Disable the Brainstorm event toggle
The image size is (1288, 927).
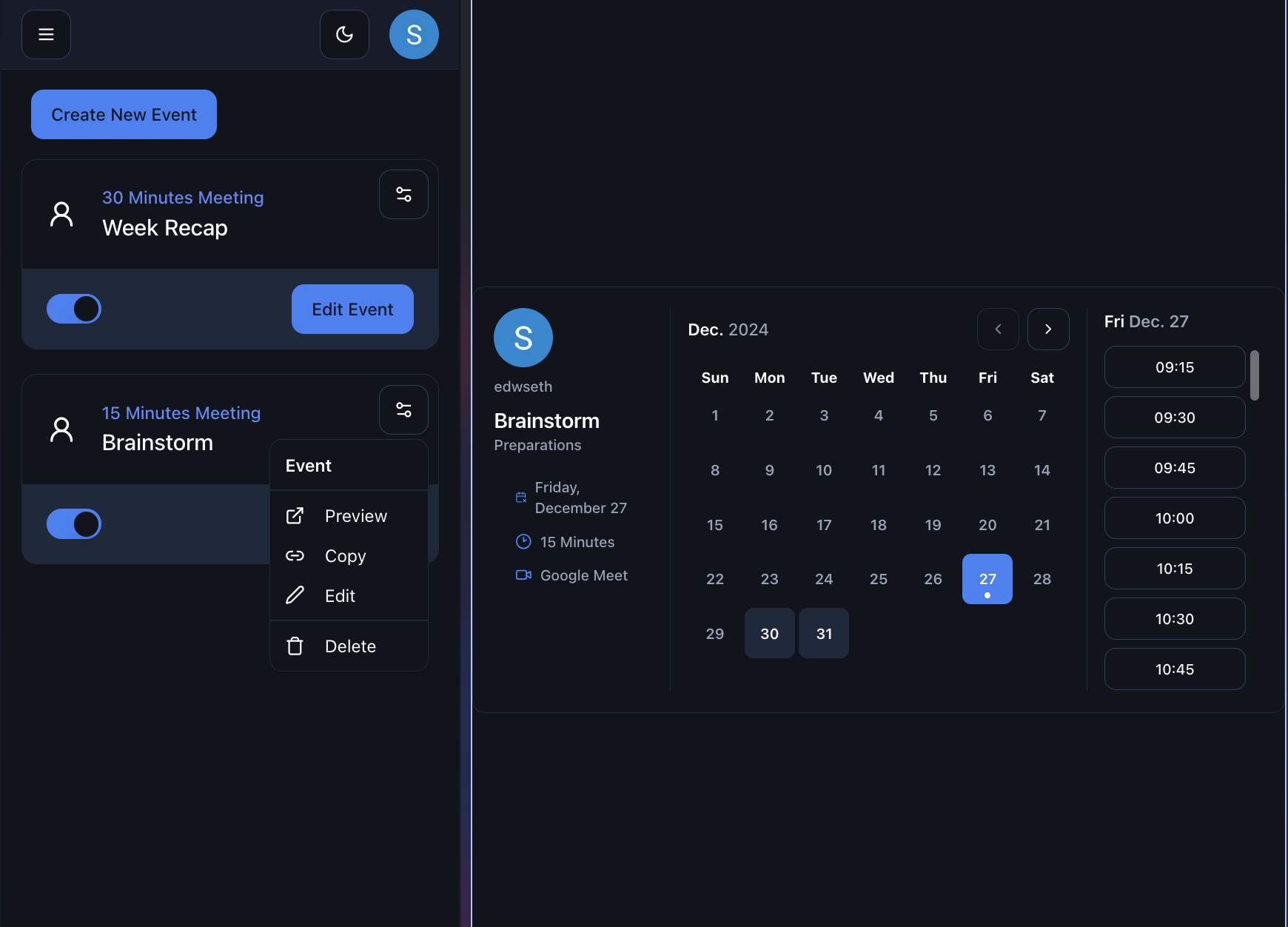(x=74, y=524)
